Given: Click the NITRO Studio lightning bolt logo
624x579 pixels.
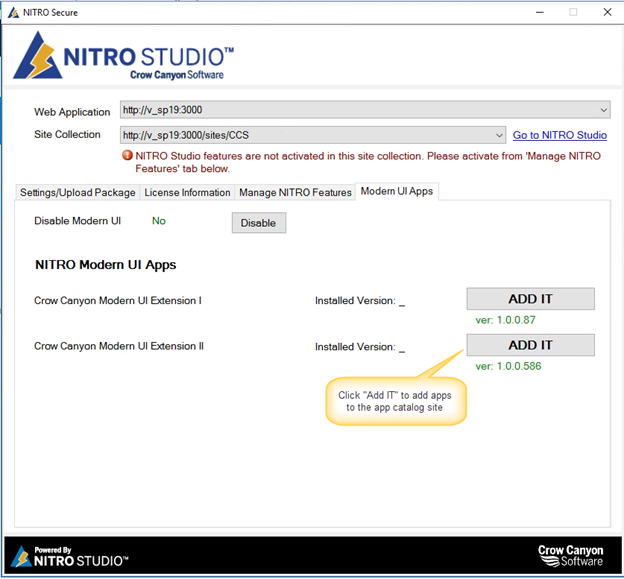Looking at the screenshot, I should (38, 56).
